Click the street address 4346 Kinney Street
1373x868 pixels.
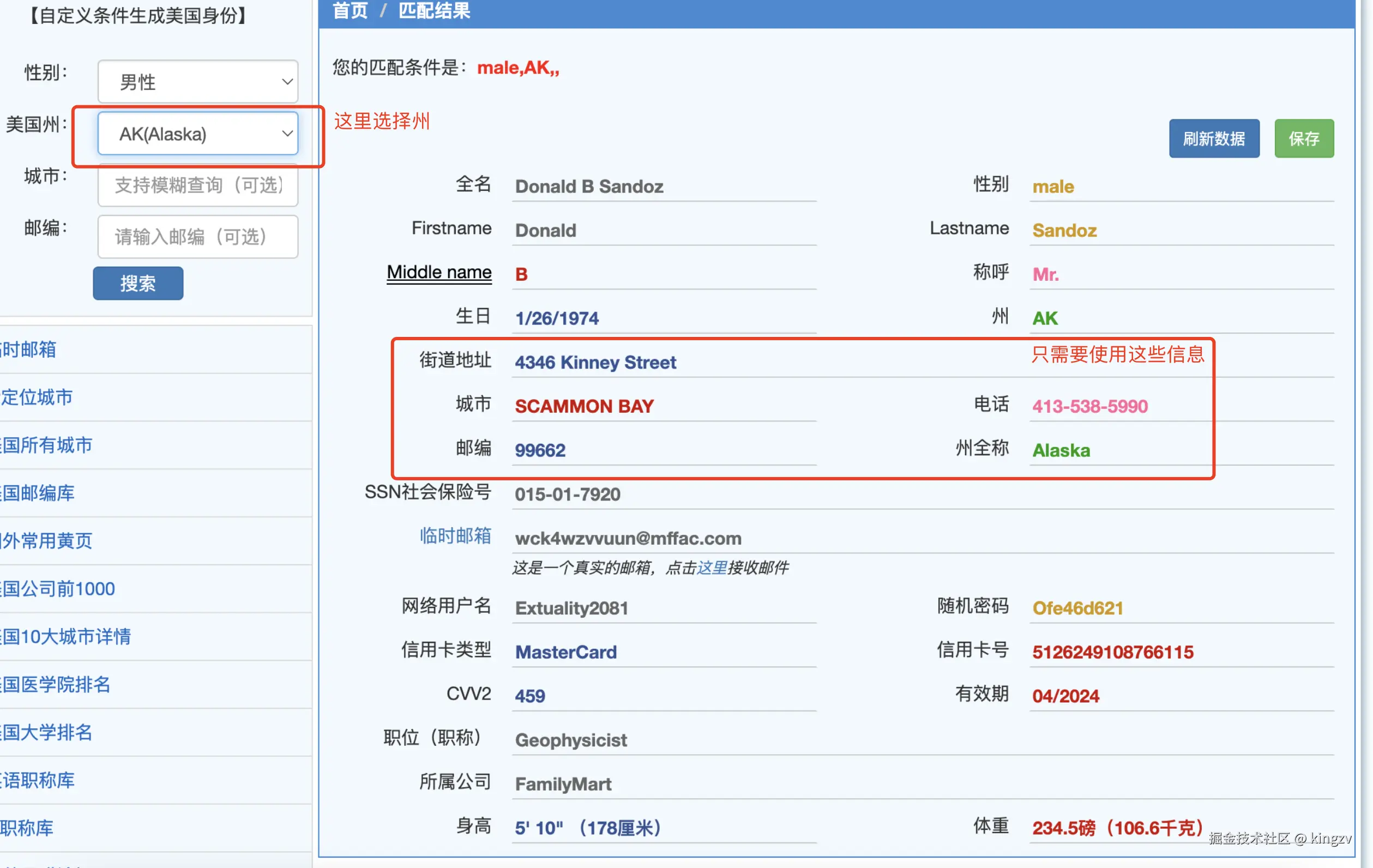pos(595,362)
